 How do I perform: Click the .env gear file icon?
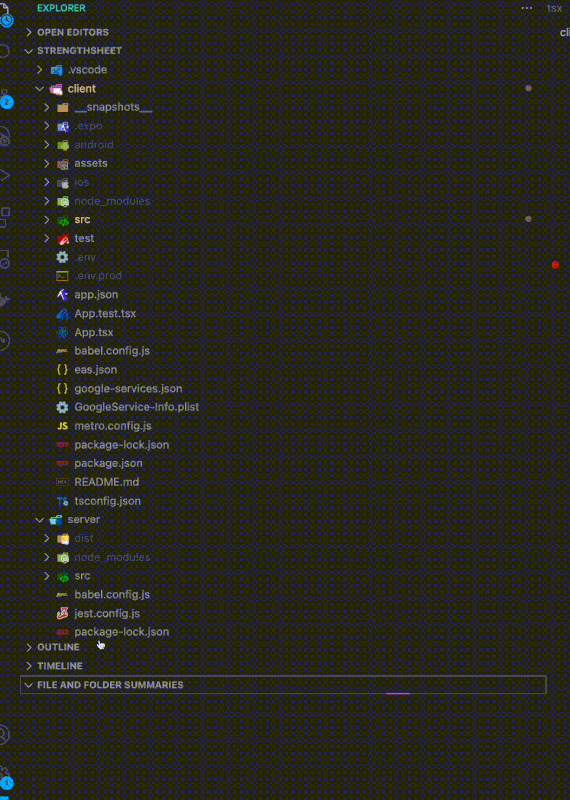pos(62,257)
